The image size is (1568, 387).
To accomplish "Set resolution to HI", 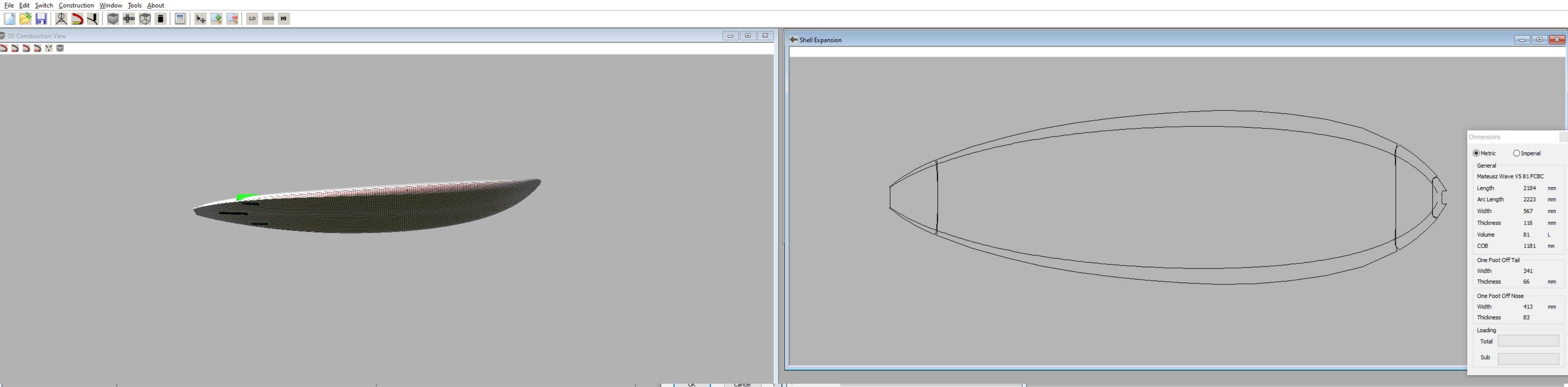I will [284, 19].
